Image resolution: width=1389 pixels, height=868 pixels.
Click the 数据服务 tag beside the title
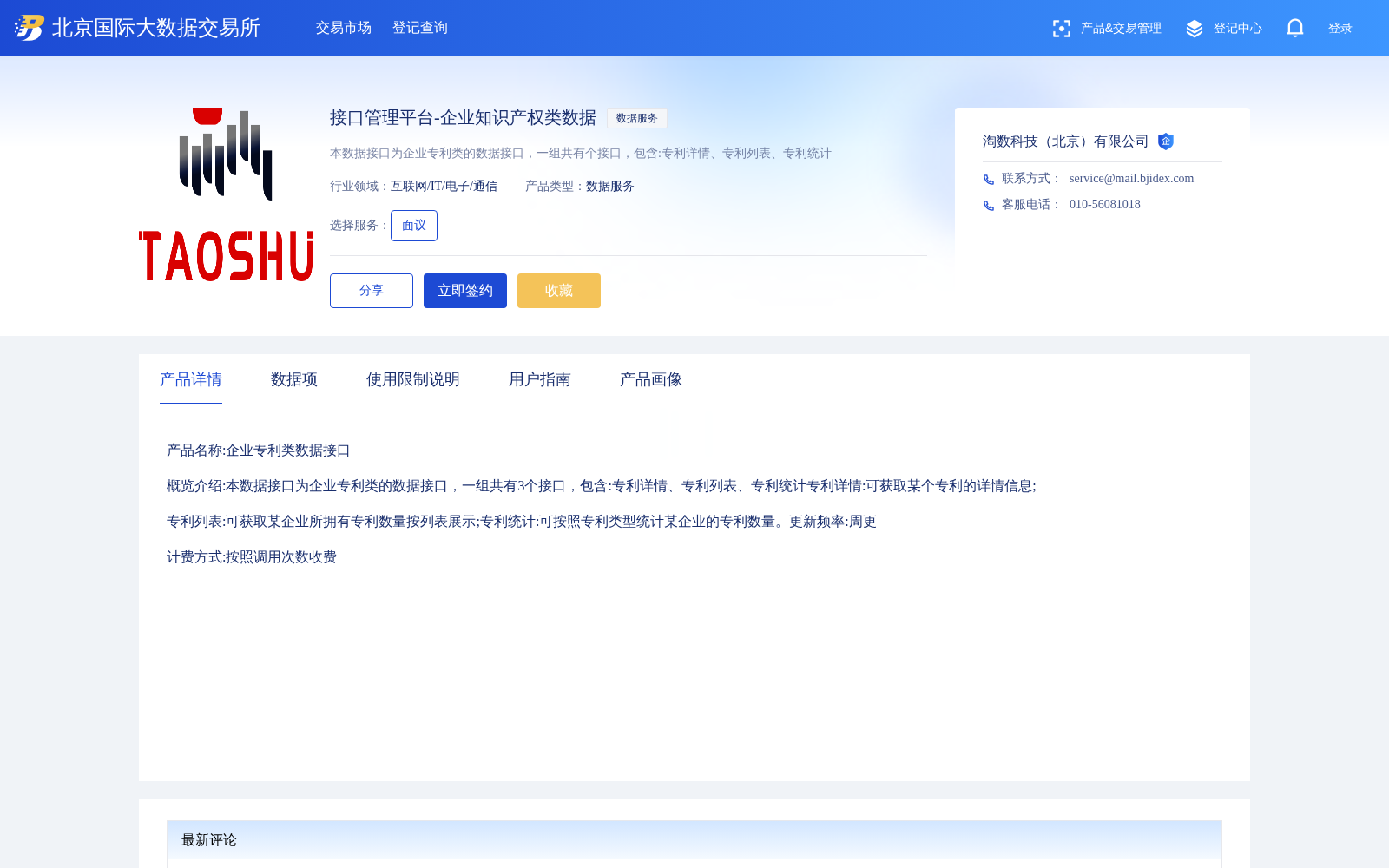pyautogui.click(x=637, y=118)
